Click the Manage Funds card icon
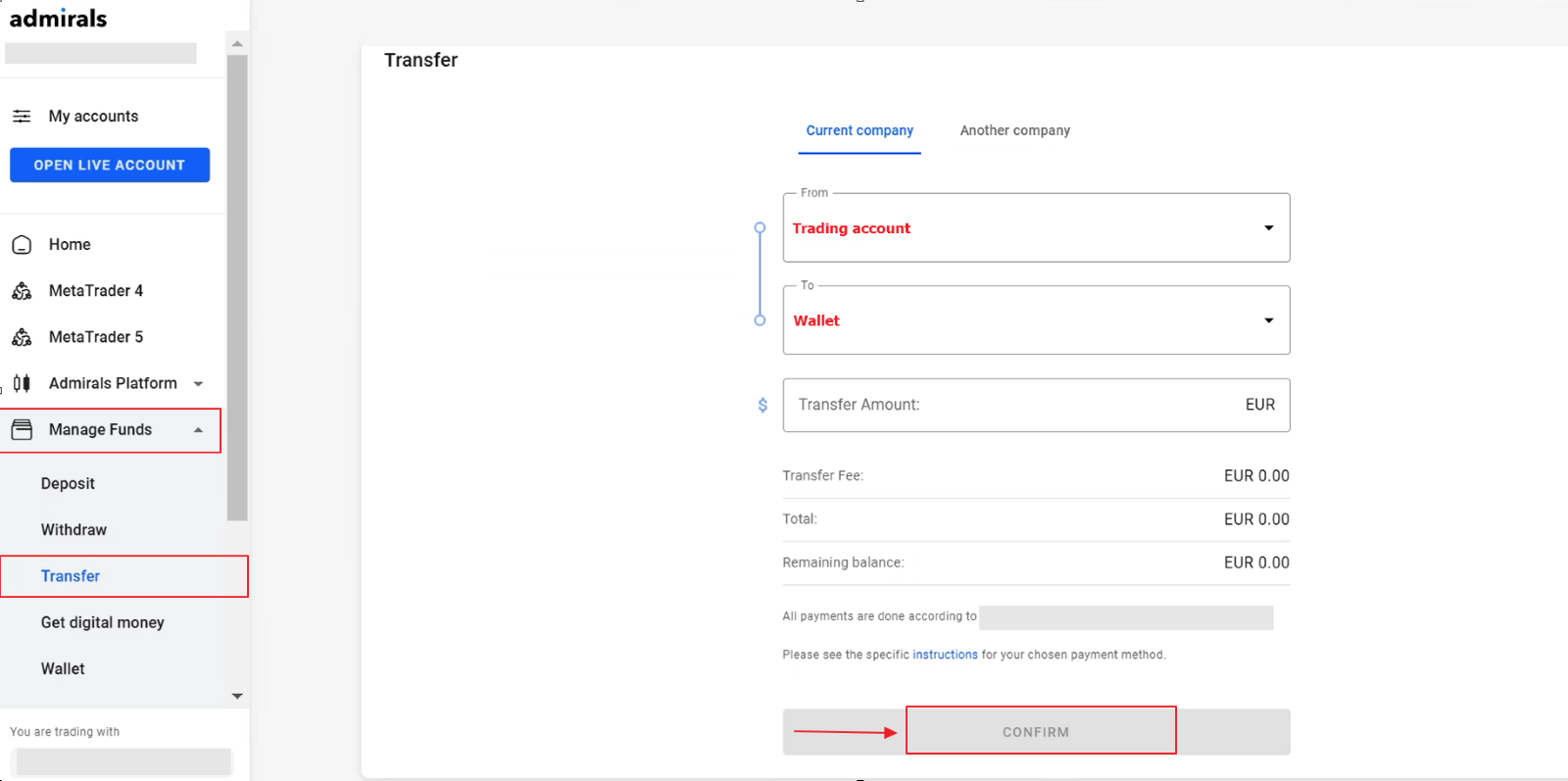Screen dimensions: 1568x781 [x=22, y=429]
